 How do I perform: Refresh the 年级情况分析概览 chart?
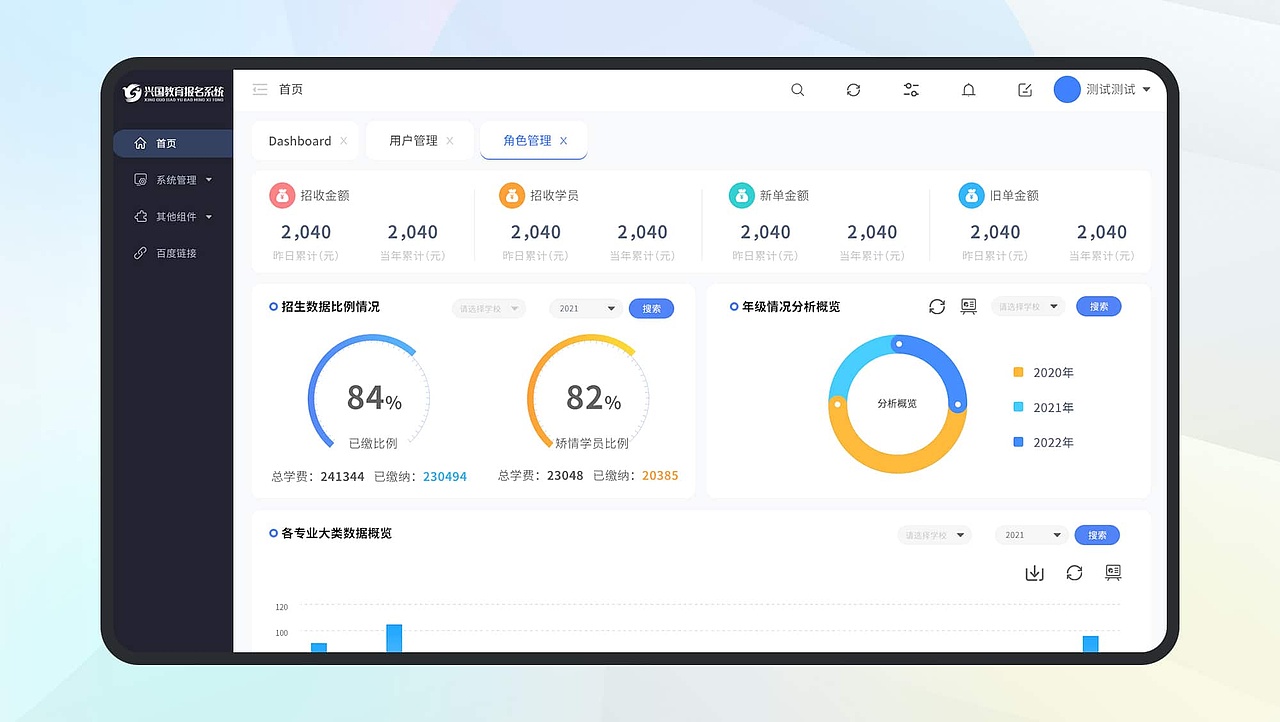click(937, 307)
